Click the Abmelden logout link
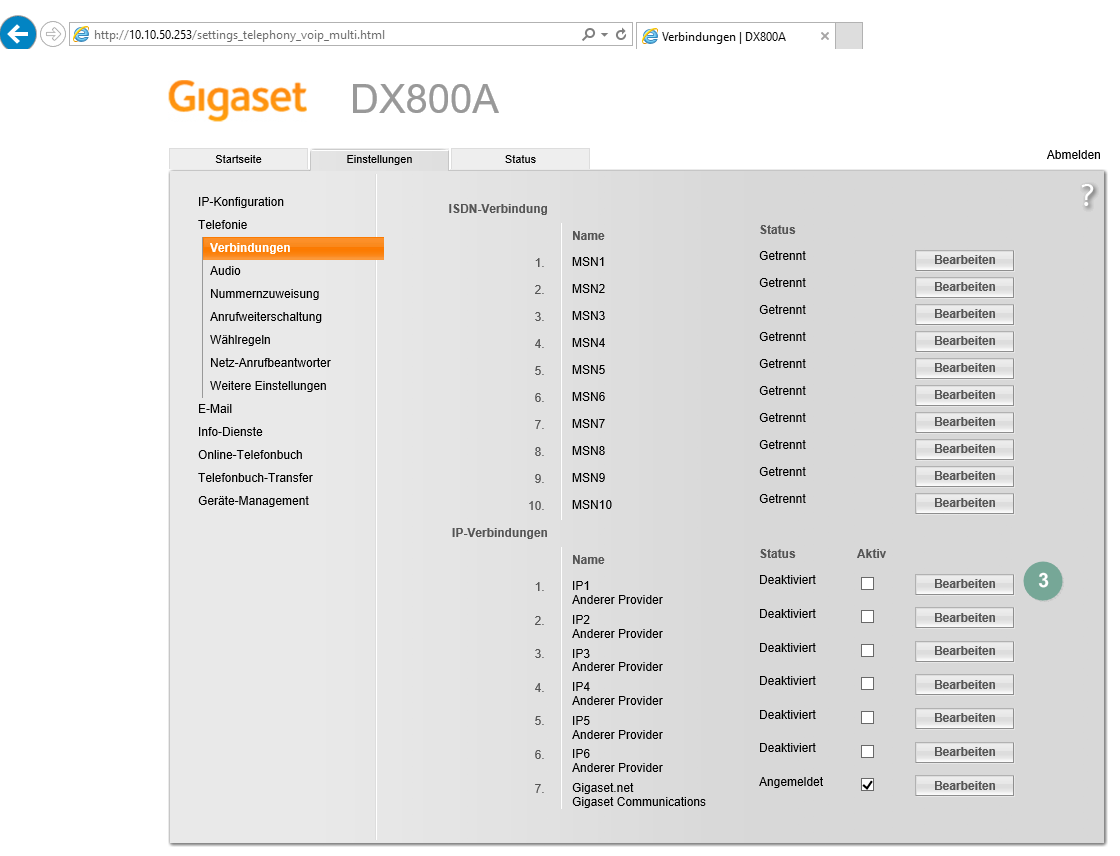Image resolution: width=1120 pixels, height=856 pixels. coord(1073,155)
